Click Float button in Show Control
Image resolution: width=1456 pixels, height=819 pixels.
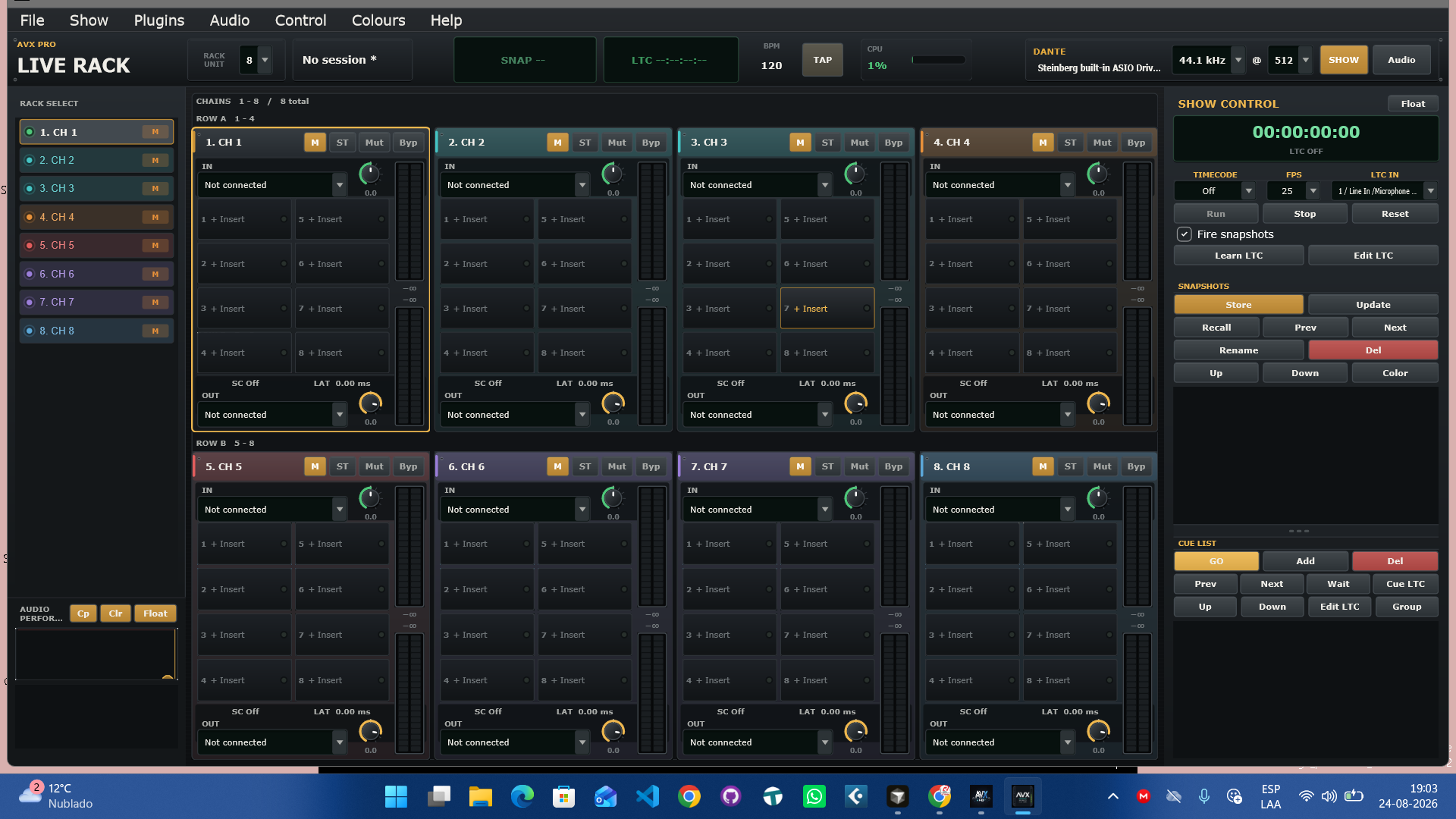tap(1413, 104)
